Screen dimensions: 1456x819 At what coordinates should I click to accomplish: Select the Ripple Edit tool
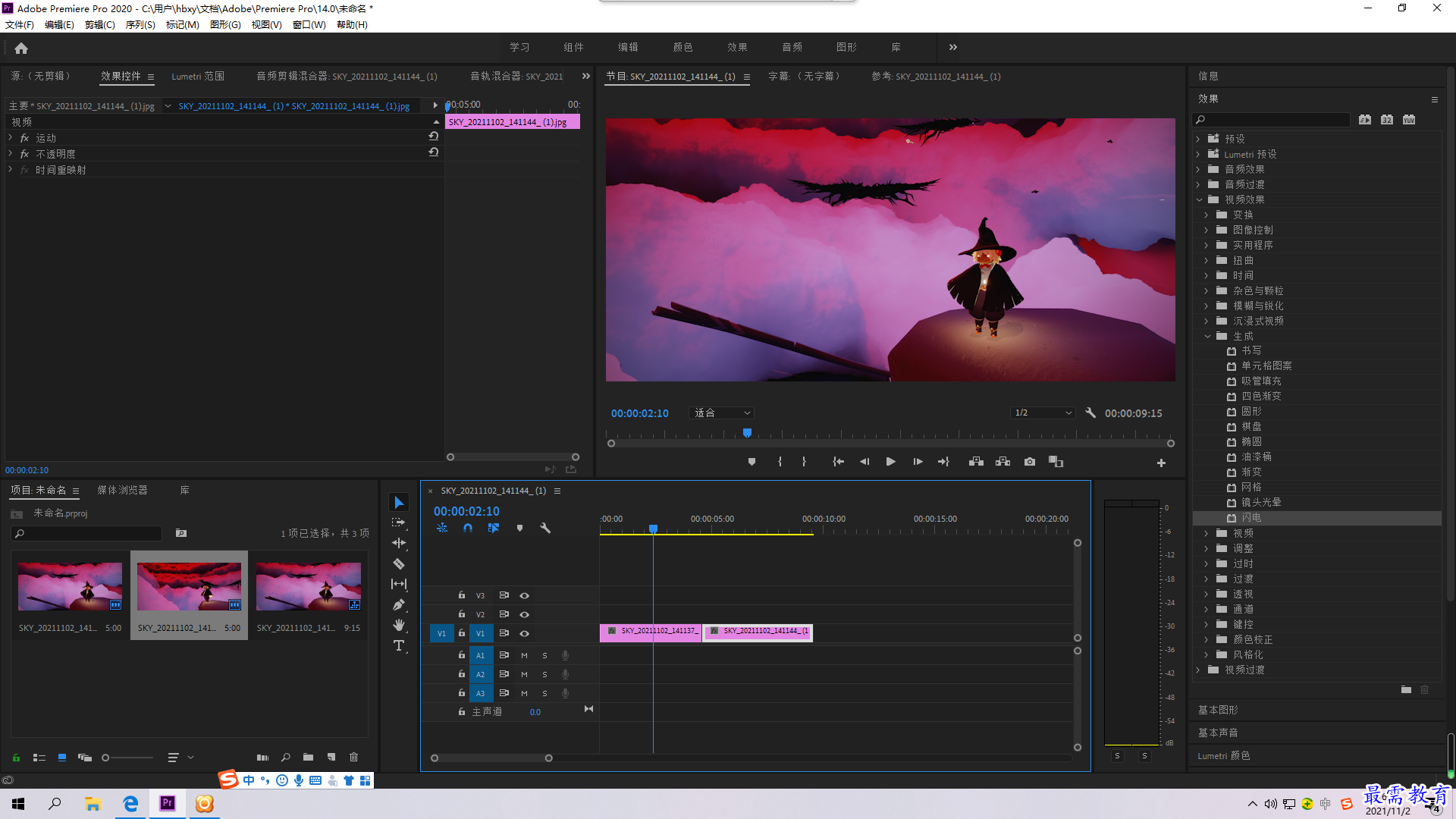coord(399,543)
